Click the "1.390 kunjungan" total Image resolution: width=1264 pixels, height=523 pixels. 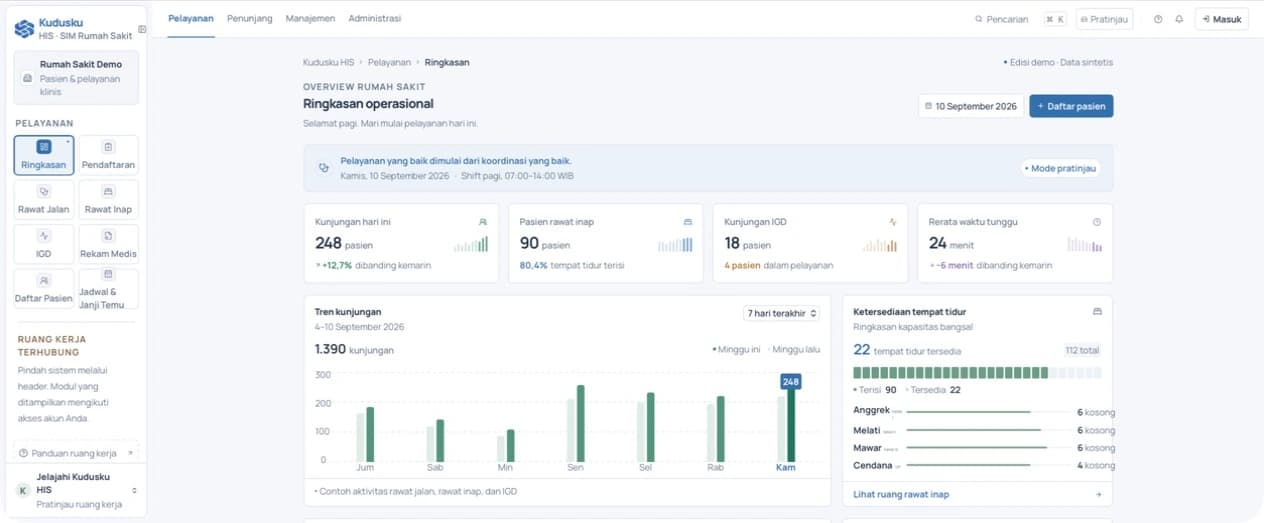click(x=354, y=350)
